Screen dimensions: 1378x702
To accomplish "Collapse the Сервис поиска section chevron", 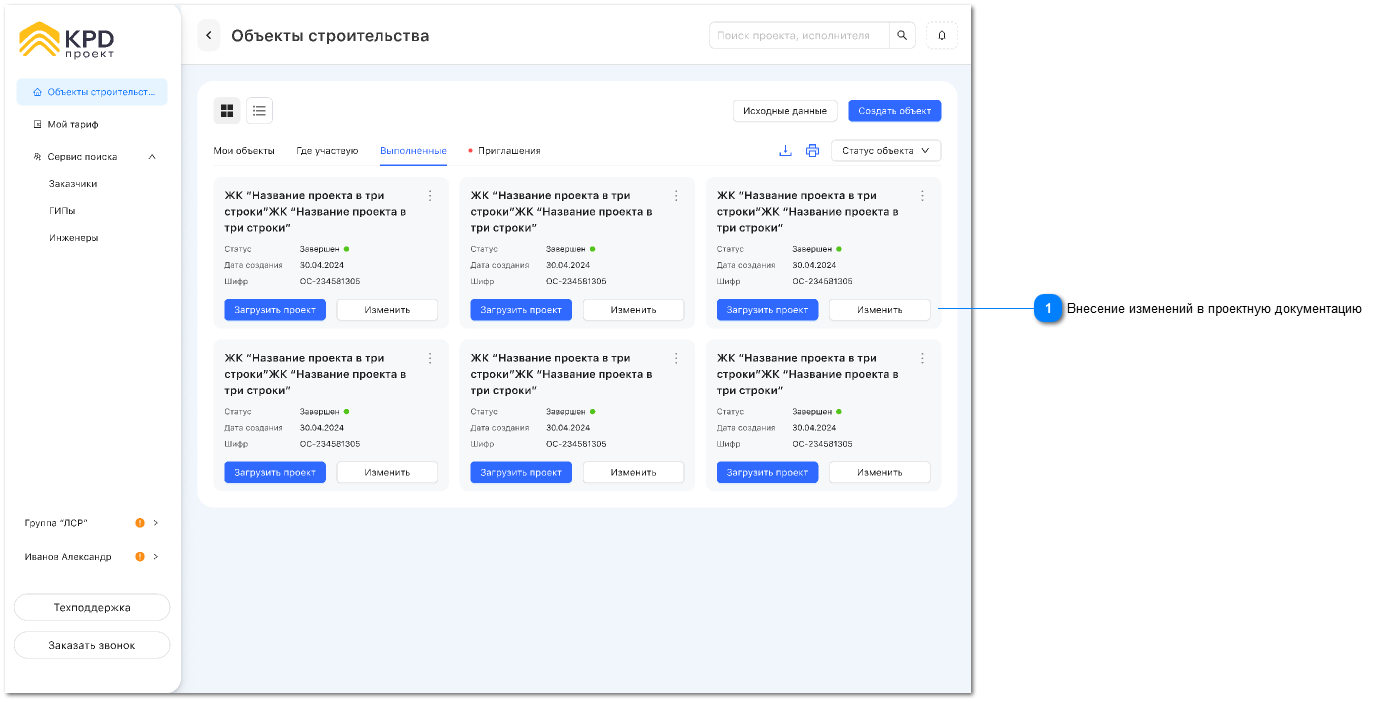I will pos(152,157).
